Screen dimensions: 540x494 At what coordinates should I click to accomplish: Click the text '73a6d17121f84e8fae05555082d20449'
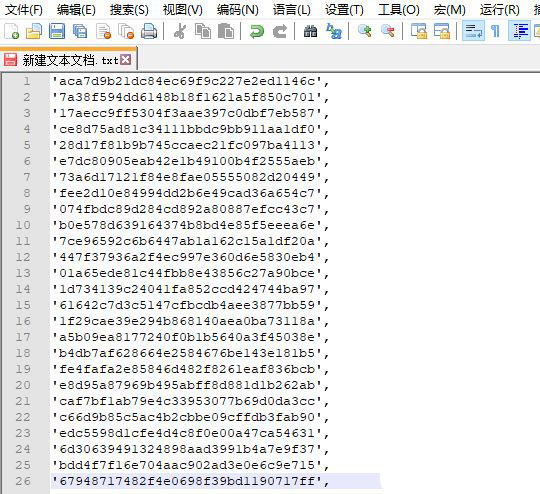point(187,177)
